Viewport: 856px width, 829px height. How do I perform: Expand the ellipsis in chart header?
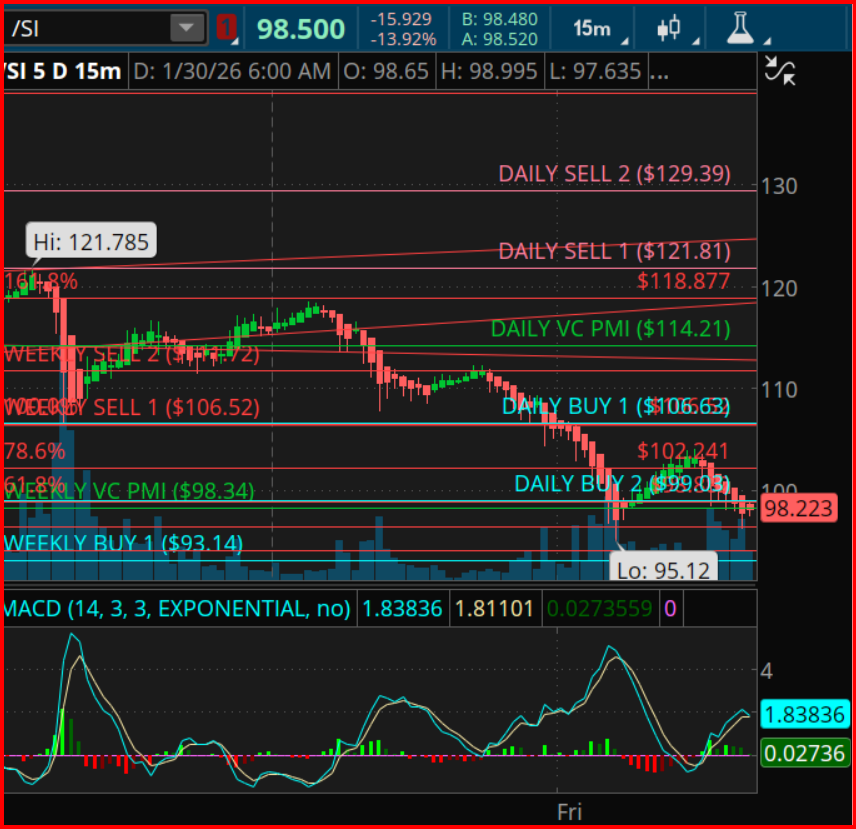[x=659, y=72]
